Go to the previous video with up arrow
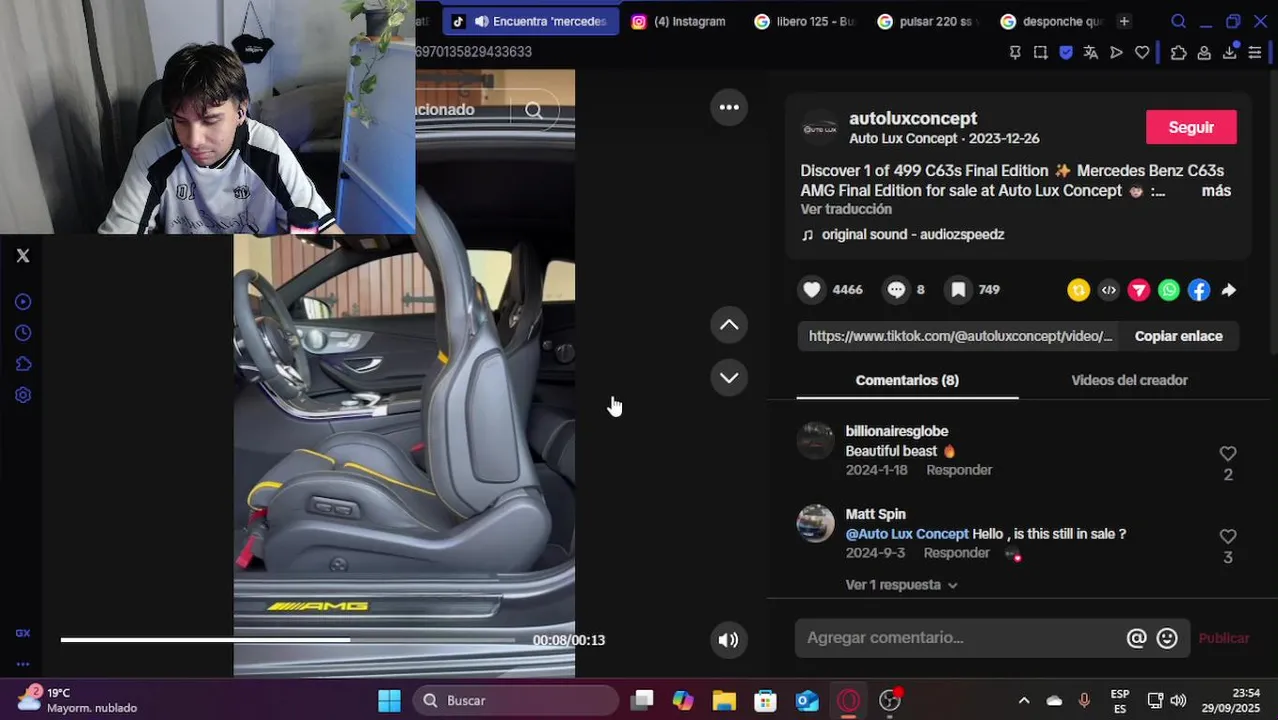Screen dimensions: 1278x720 pyautogui.click(x=729, y=325)
